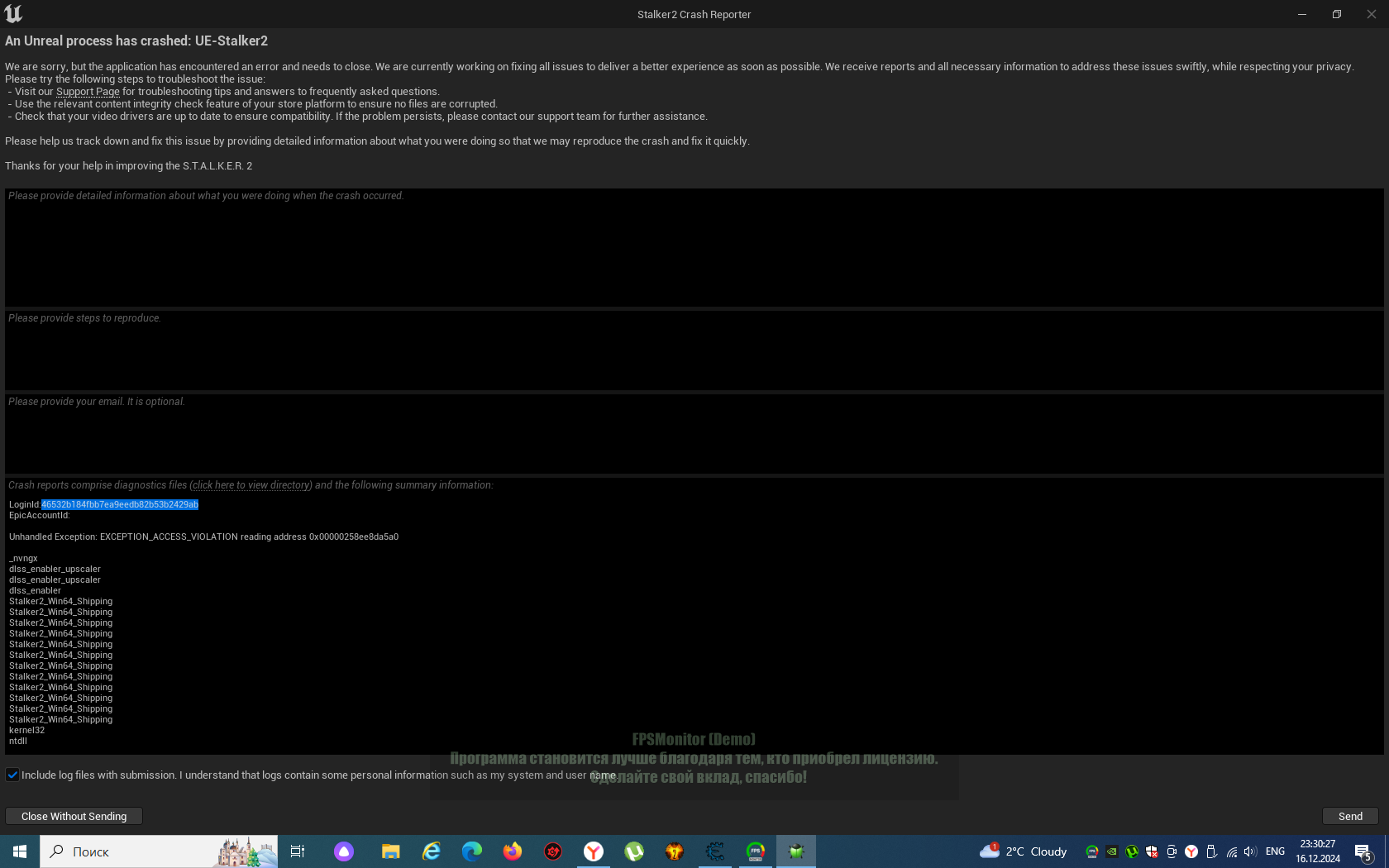
Task: Open the orange question-mark game icon on taskbar
Action: tap(675, 851)
